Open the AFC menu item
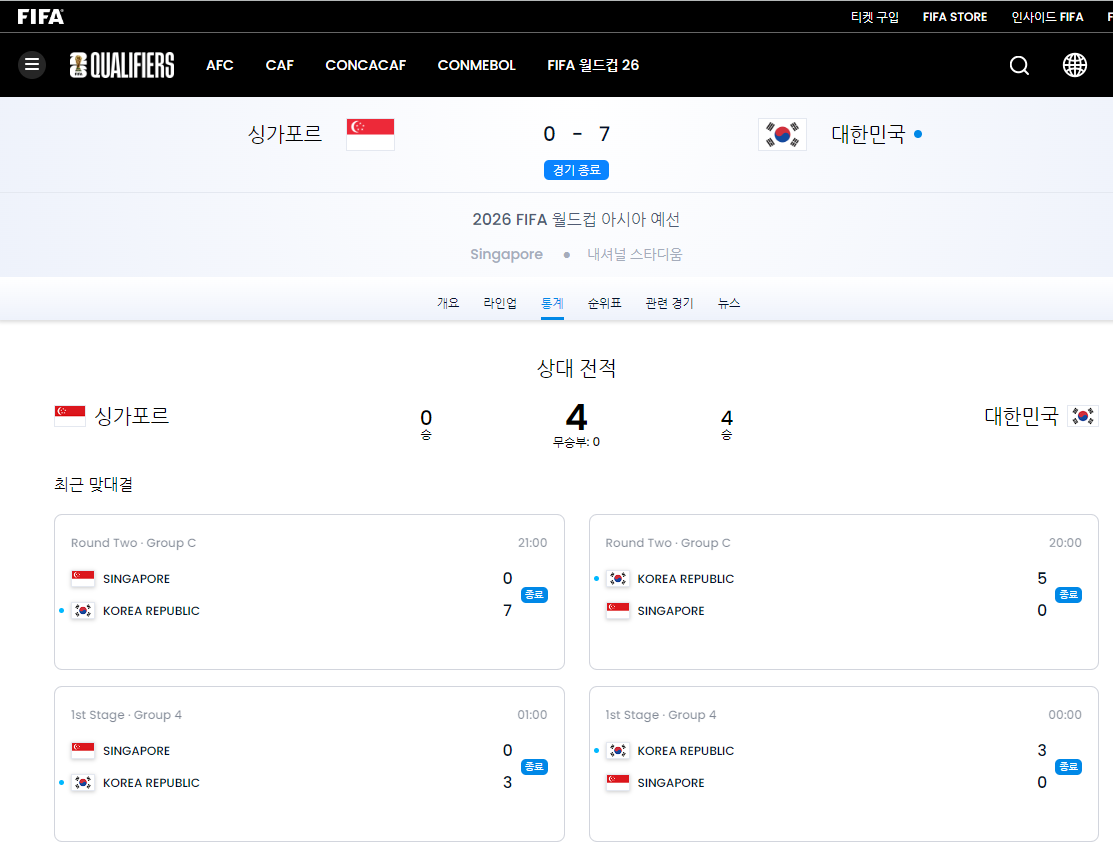This screenshot has height=842, width=1113. click(219, 65)
